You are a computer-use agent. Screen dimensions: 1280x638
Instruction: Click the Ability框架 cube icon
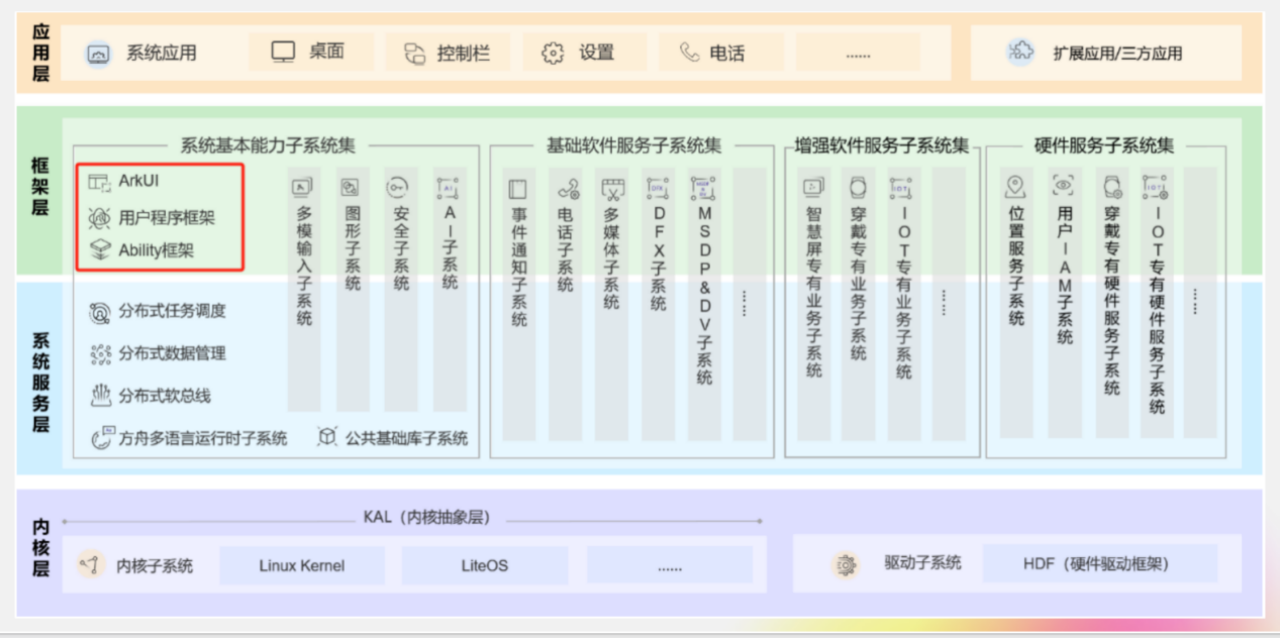[99, 250]
